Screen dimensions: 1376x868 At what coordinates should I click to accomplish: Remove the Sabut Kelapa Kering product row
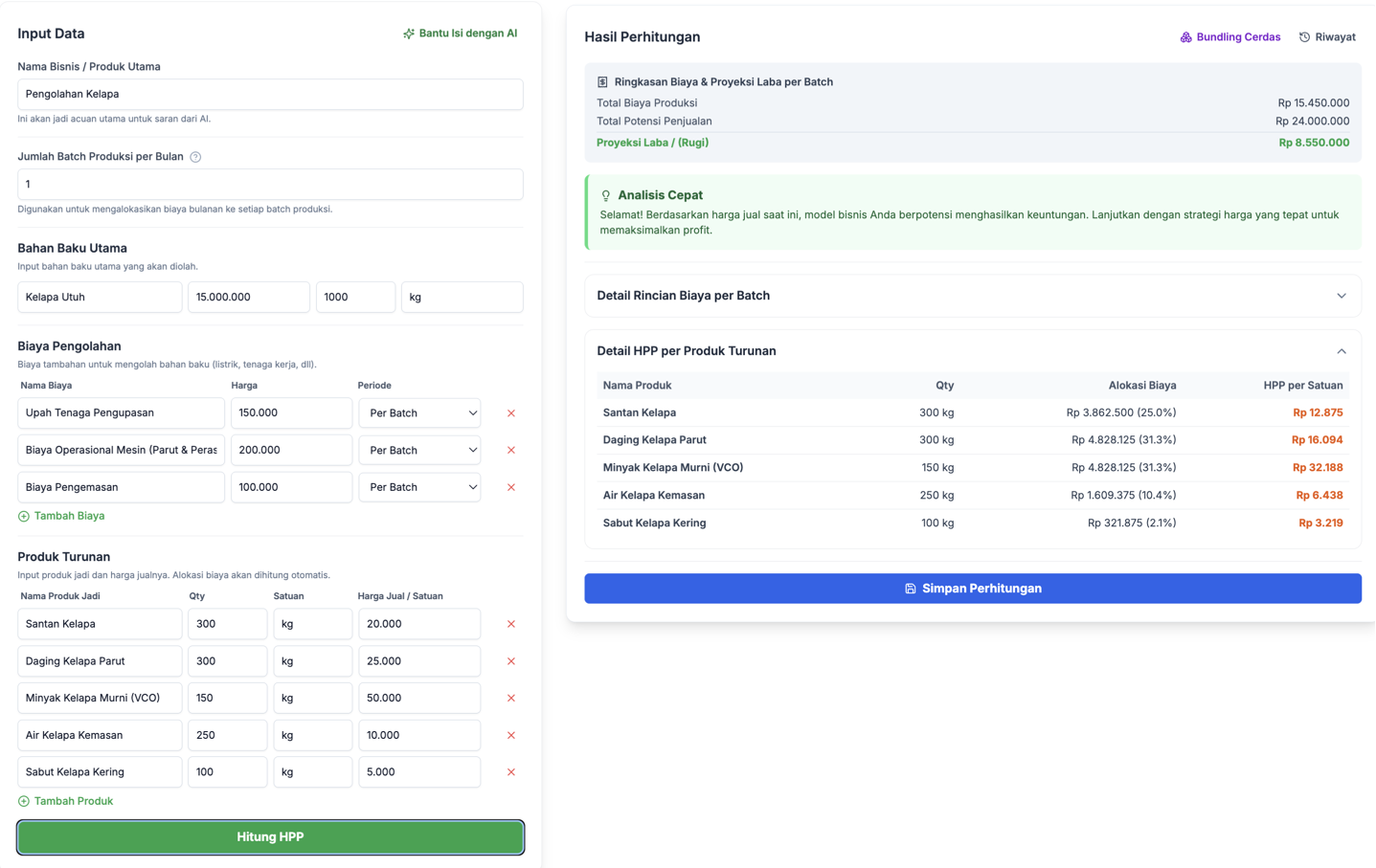tap(510, 772)
